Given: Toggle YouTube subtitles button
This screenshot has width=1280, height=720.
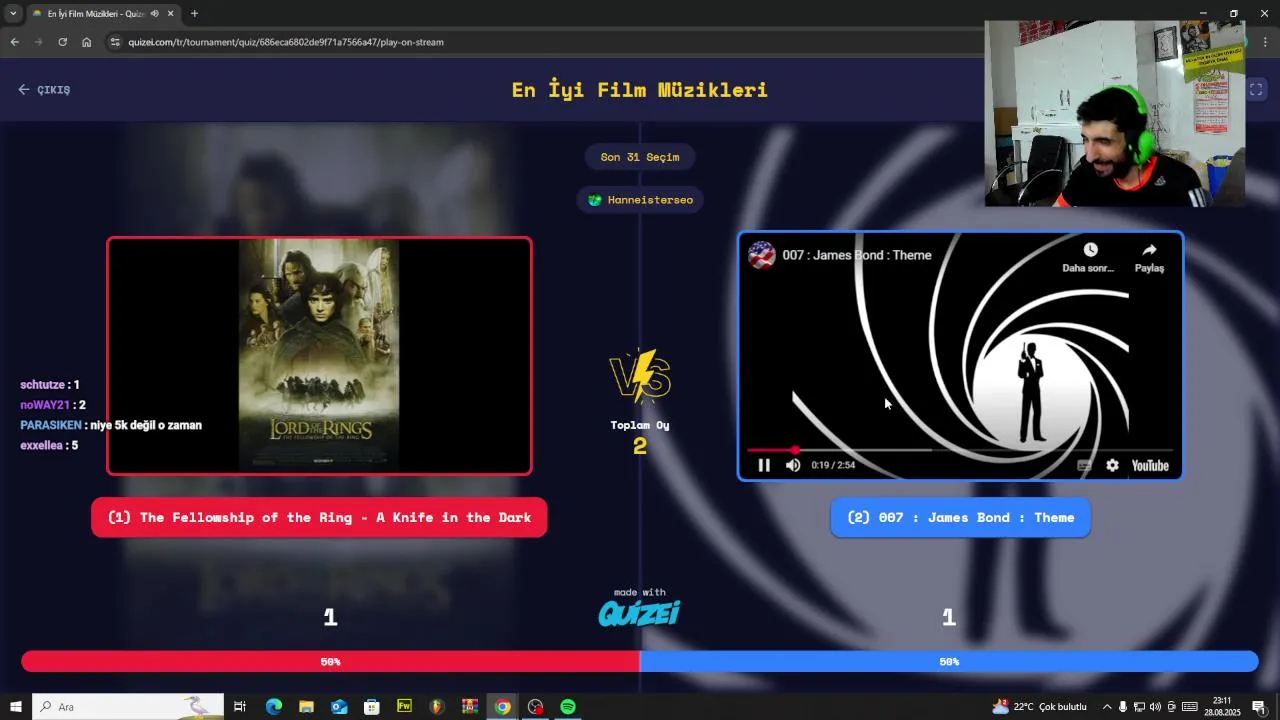Looking at the screenshot, I should [1084, 465].
